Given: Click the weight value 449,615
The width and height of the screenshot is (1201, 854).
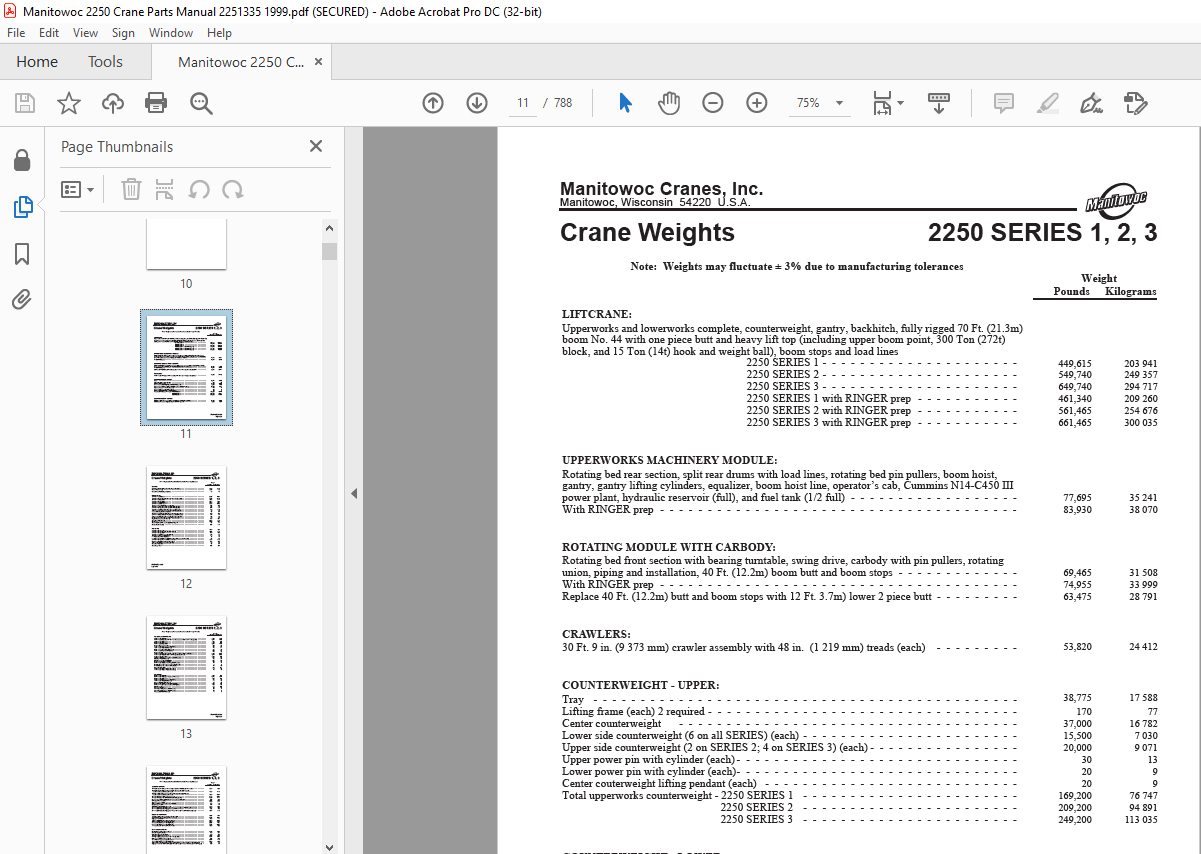Looking at the screenshot, I should [1074, 363].
